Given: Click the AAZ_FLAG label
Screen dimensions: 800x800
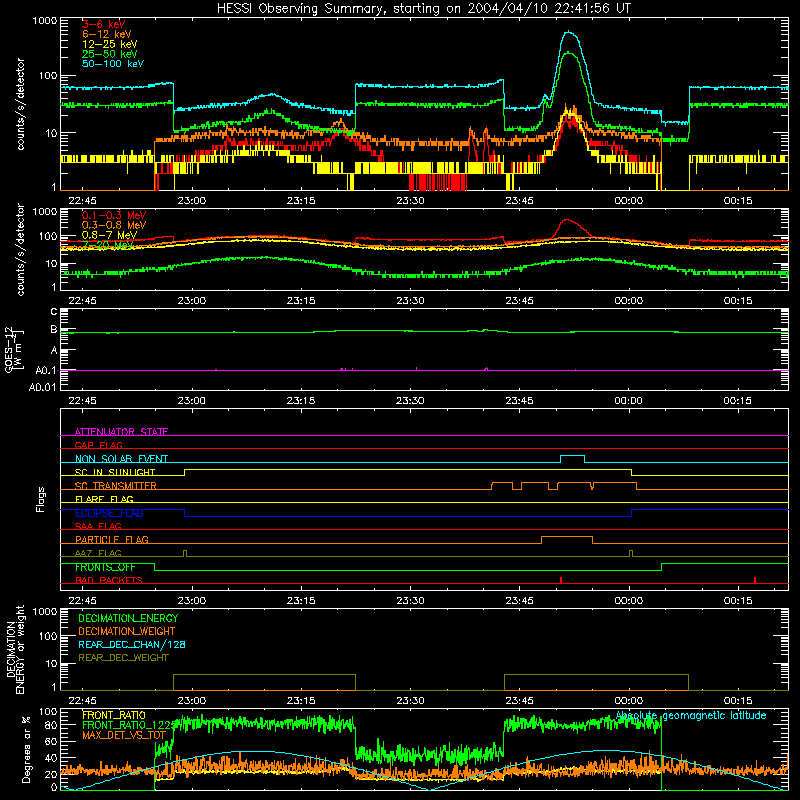Looking at the screenshot, I should tap(98, 553).
